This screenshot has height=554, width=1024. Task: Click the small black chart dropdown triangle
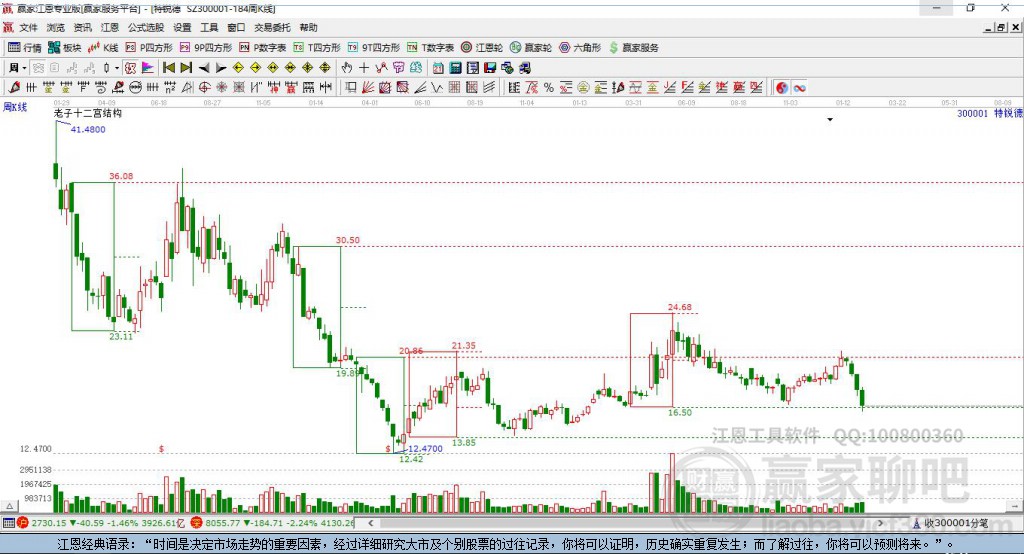[830, 120]
